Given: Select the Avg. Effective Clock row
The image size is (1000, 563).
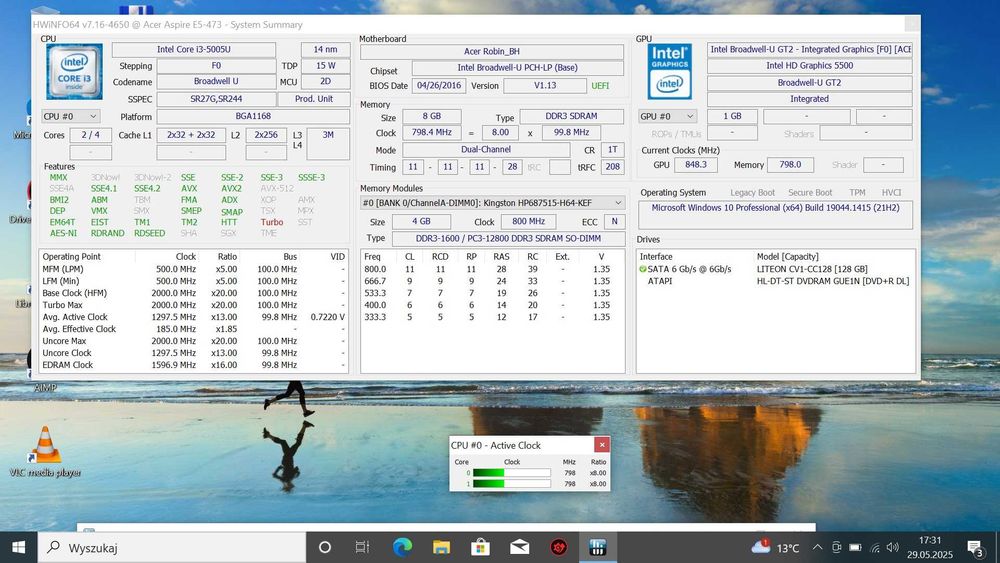Looking at the screenshot, I should [193, 329].
